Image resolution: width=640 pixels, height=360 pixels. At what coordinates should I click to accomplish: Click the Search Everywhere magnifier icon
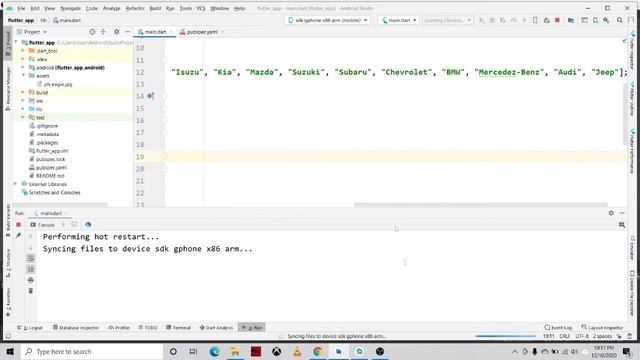(x=620, y=20)
